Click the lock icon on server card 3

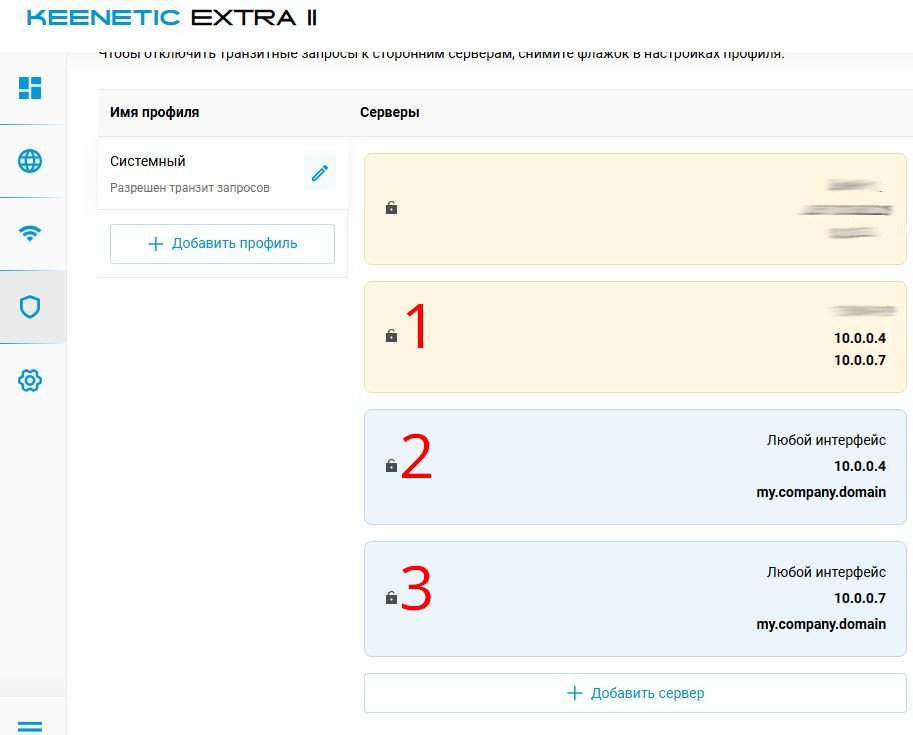coord(391,598)
